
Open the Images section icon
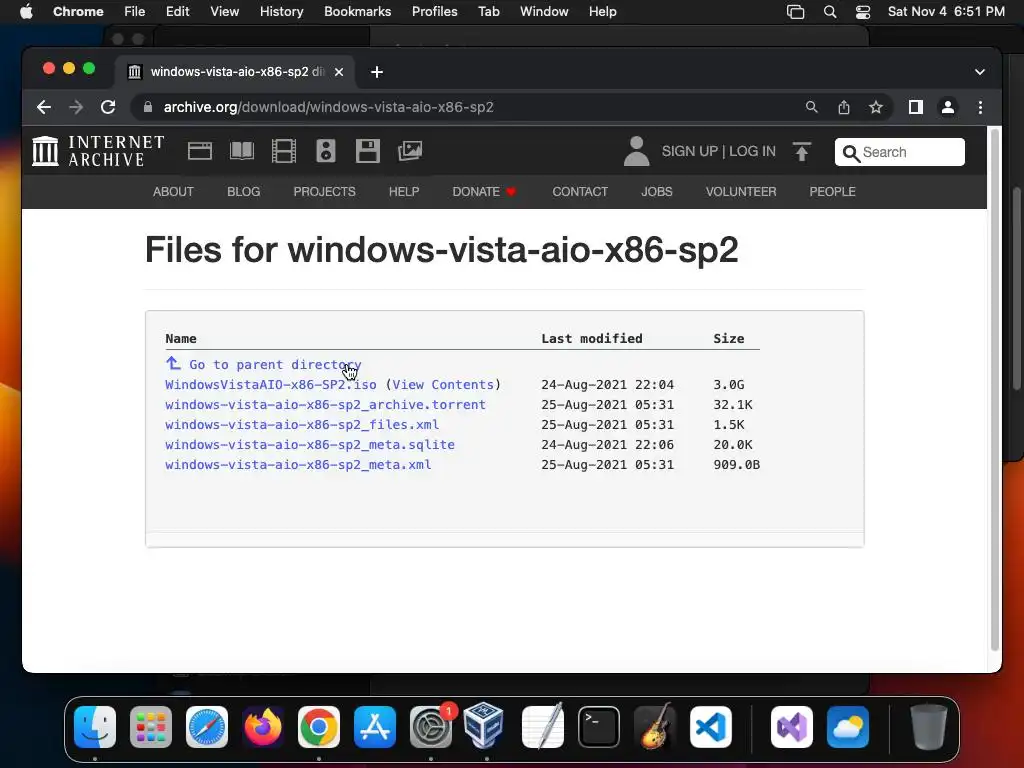(x=410, y=151)
